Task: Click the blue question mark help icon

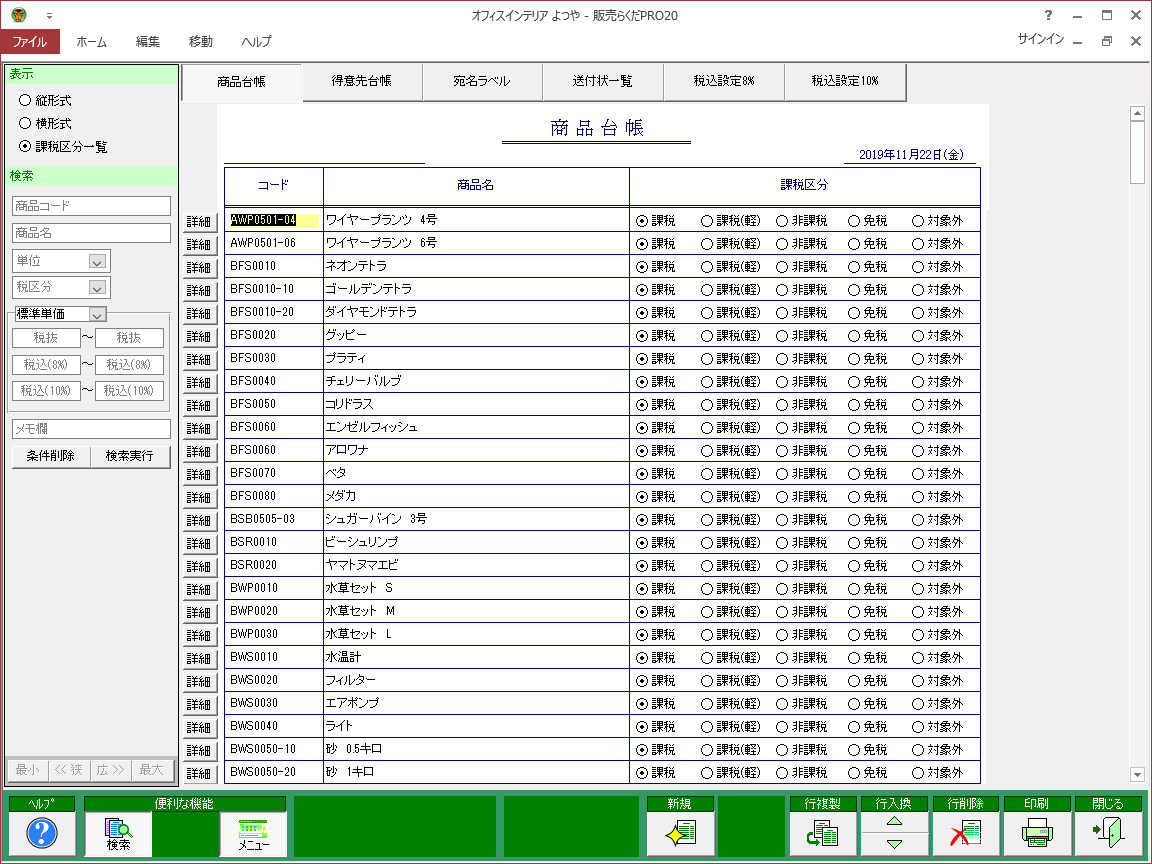Action: pyautogui.click(x=42, y=833)
